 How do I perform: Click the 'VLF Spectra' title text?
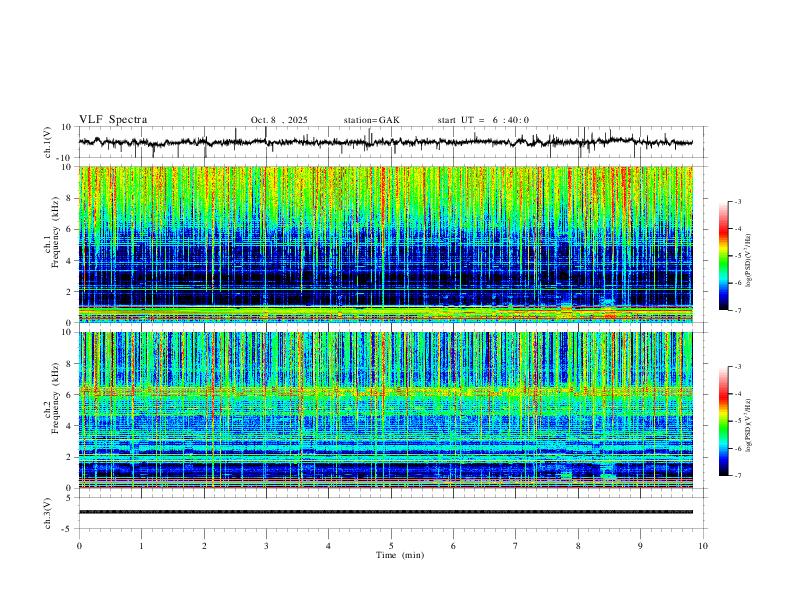click(113, 120)
